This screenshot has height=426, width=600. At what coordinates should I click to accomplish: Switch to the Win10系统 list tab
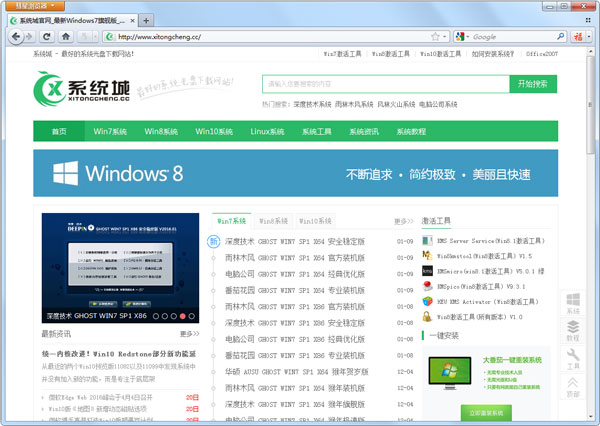point(315,221)
